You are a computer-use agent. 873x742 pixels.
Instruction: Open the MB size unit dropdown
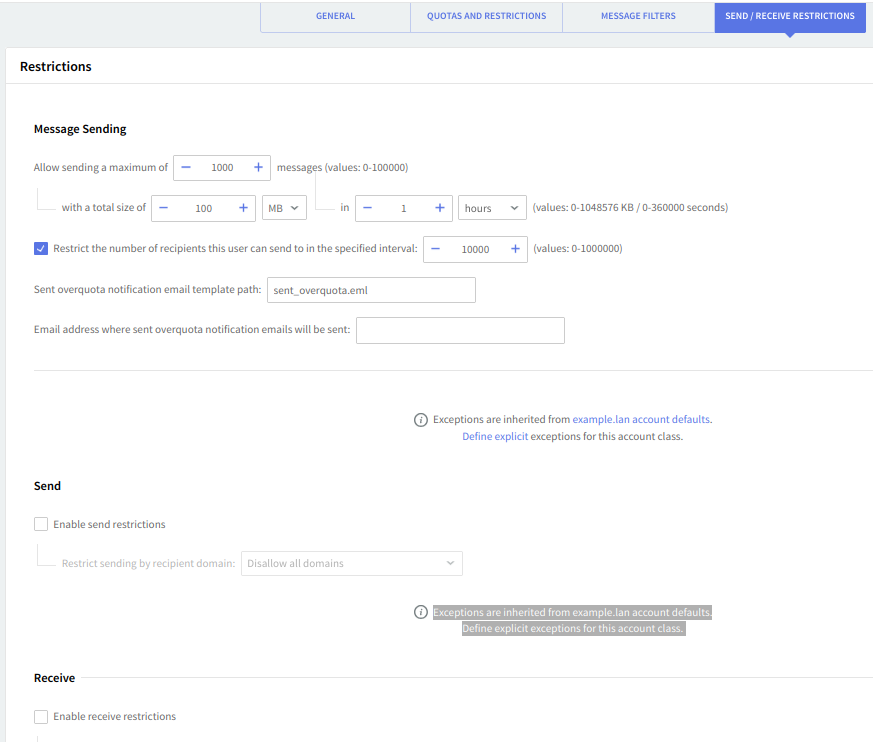click(x=284, y=208)
